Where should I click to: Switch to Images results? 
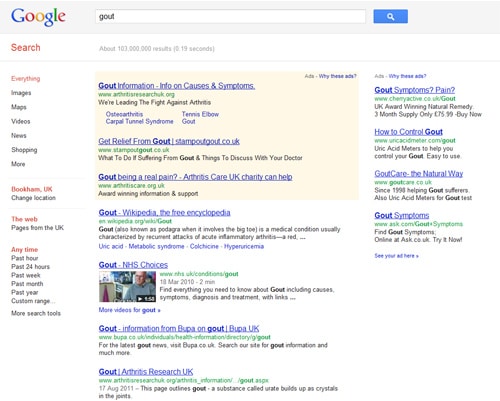(21, 93)
